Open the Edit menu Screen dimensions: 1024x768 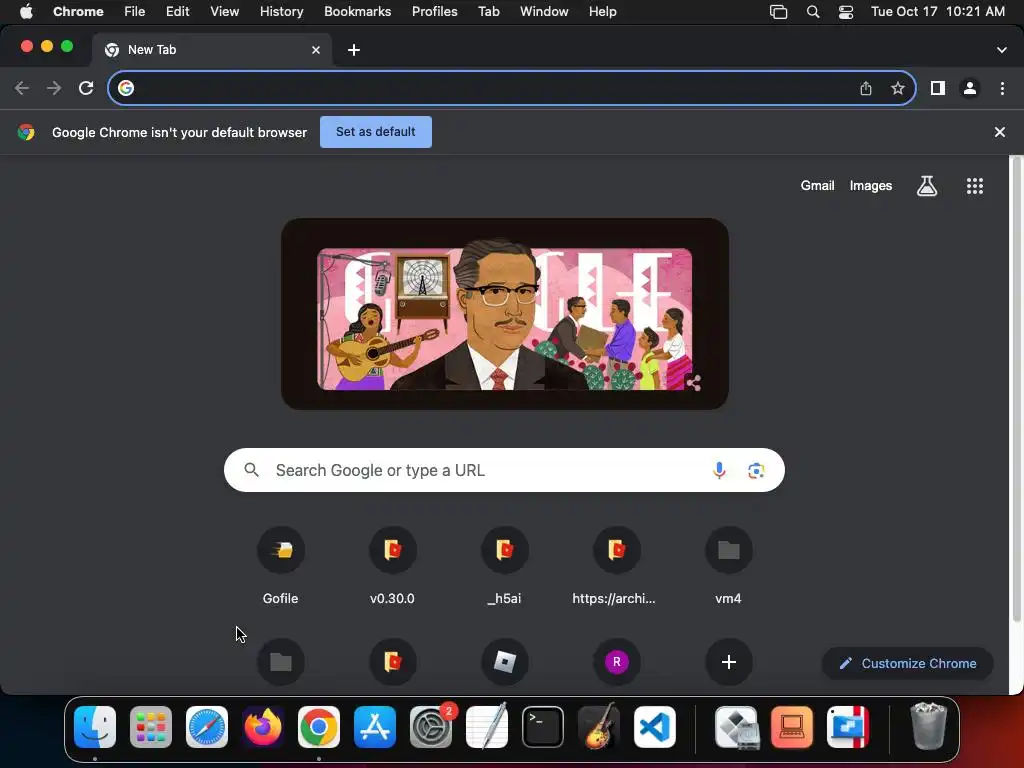point(178,12)
